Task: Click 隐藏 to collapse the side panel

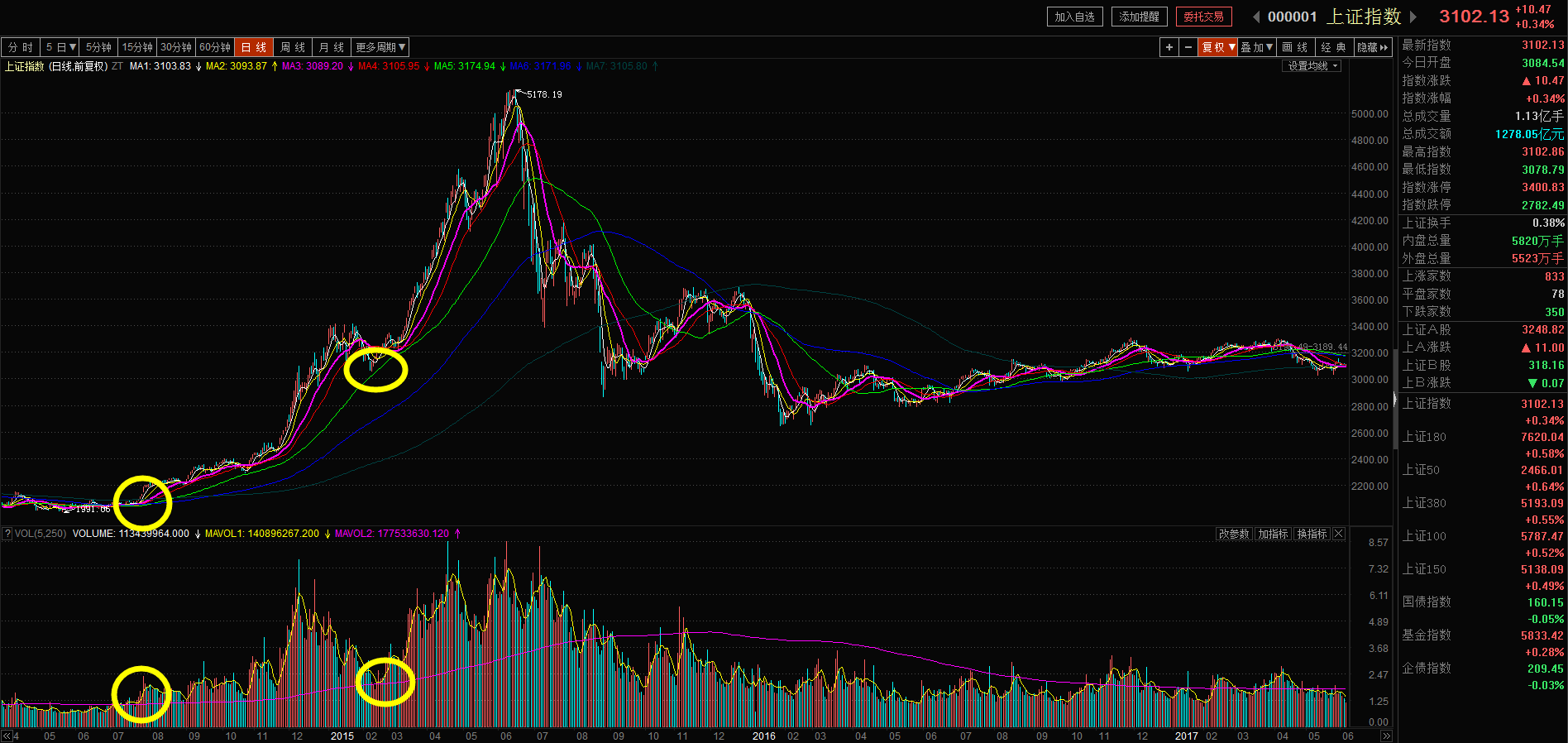Action: pyautogui.click(x=1373, y=47)
